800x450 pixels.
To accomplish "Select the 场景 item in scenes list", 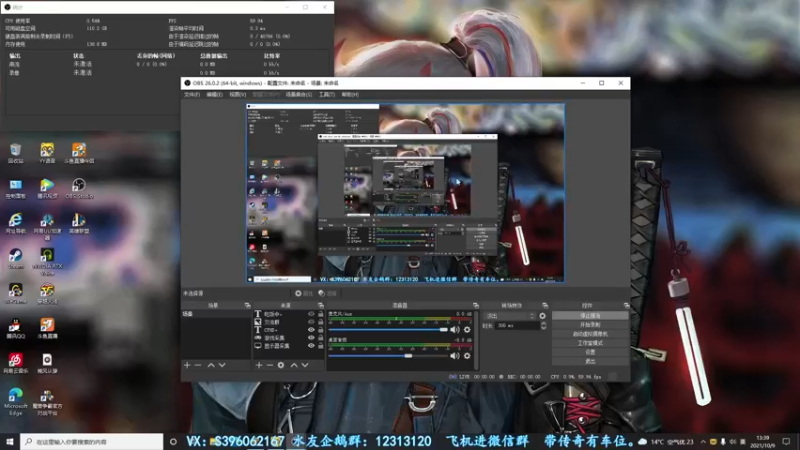I will click(x=216, y=314).
